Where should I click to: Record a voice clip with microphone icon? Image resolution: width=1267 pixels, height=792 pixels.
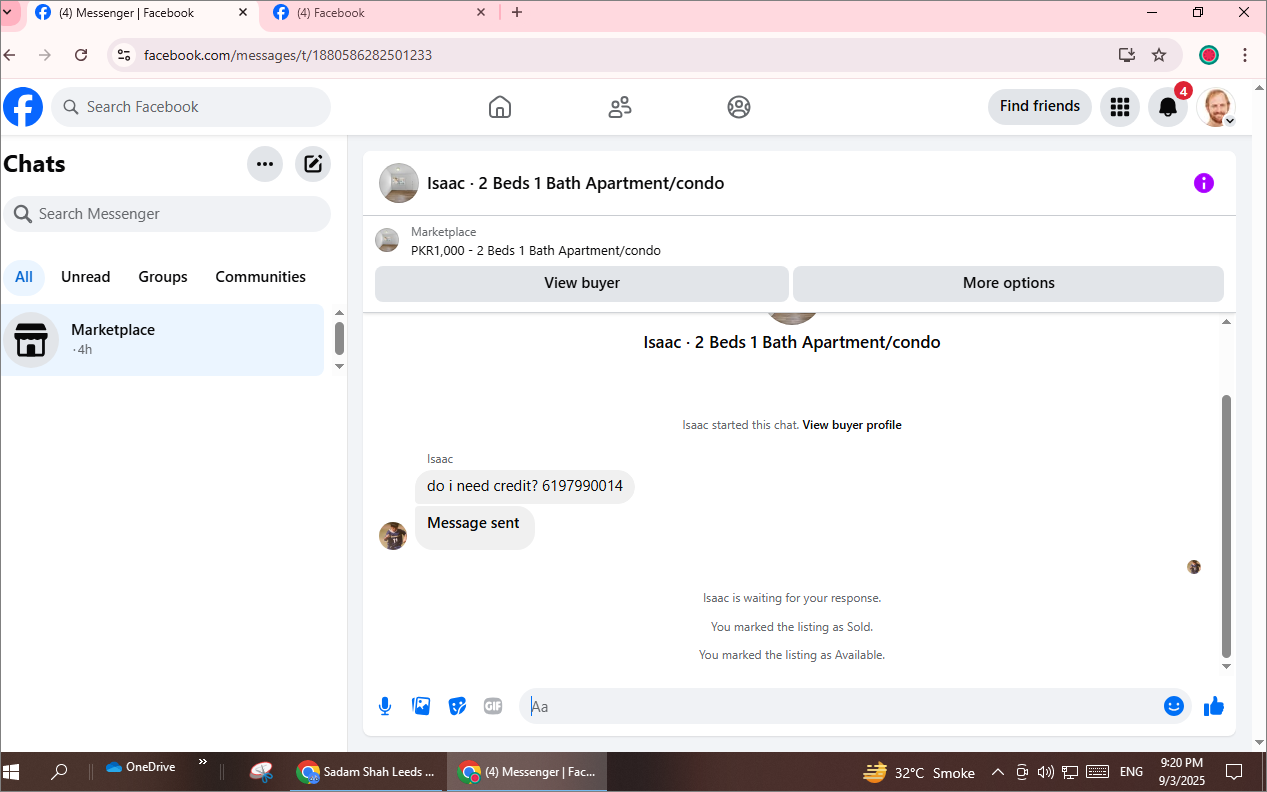(385, 706)
